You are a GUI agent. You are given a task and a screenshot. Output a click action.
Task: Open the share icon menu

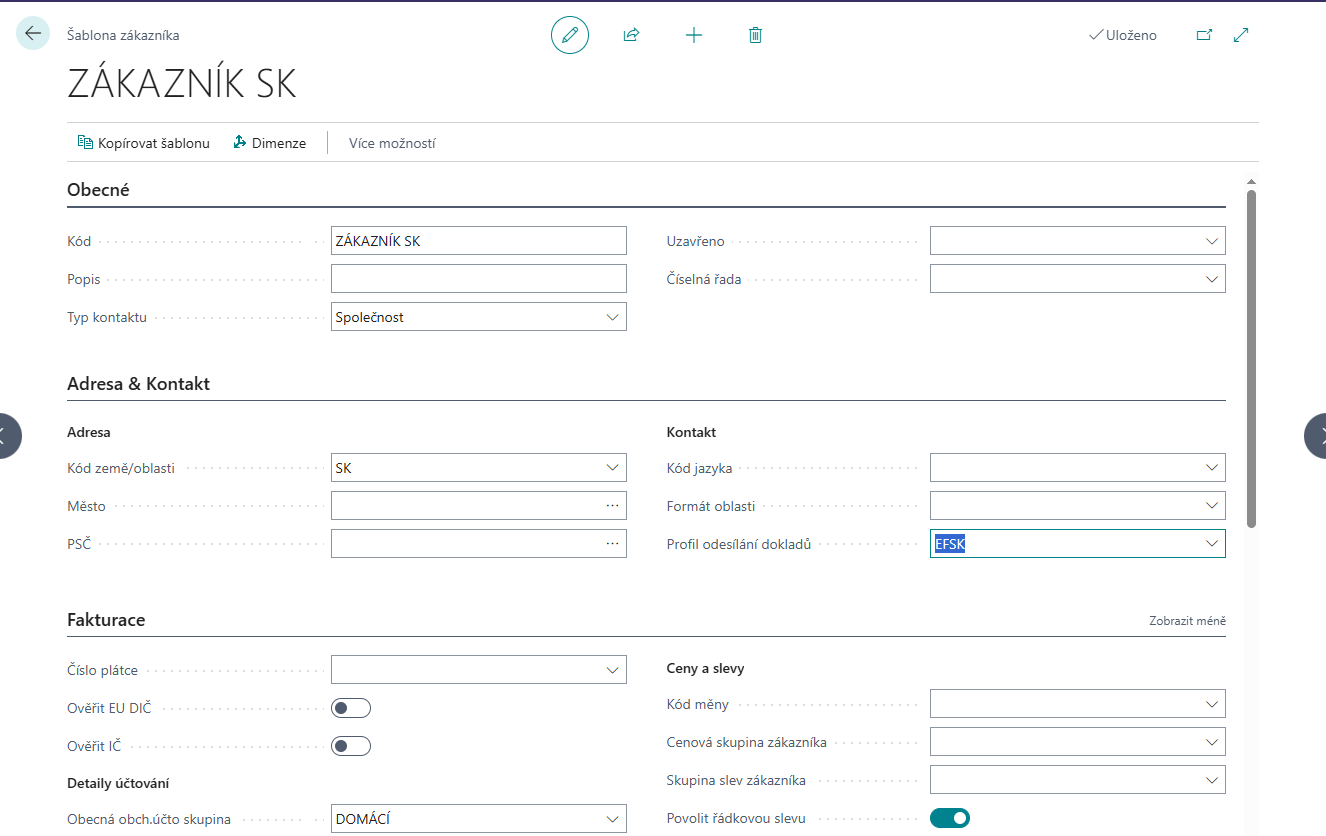(631, 35)
